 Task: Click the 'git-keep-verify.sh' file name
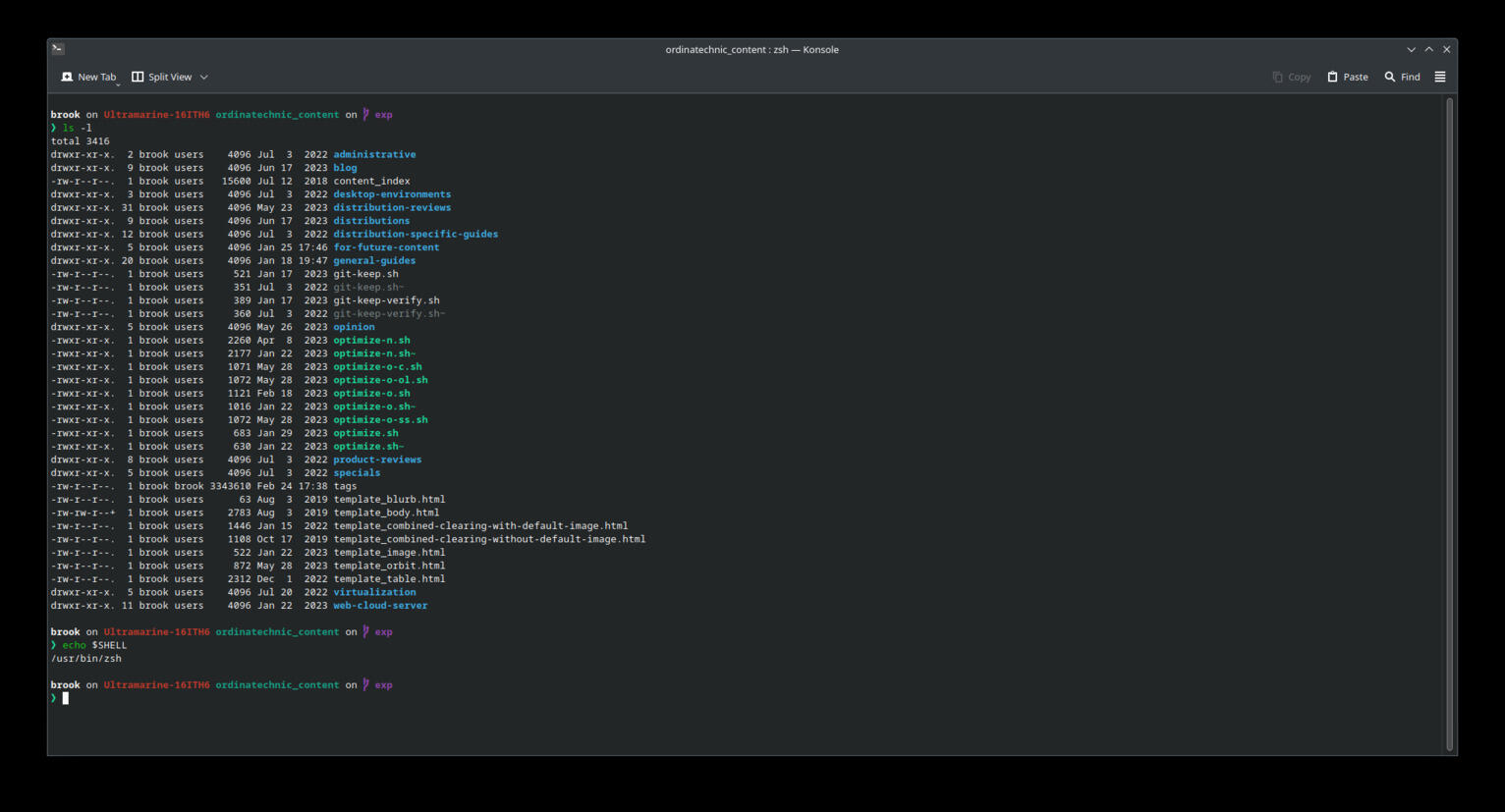click(x=386, y=300)
